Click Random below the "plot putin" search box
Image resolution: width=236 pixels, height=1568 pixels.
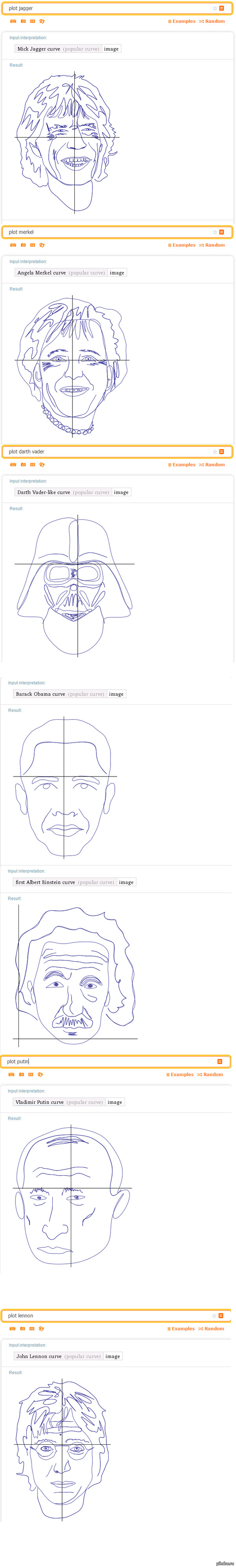coord(210,1074)
